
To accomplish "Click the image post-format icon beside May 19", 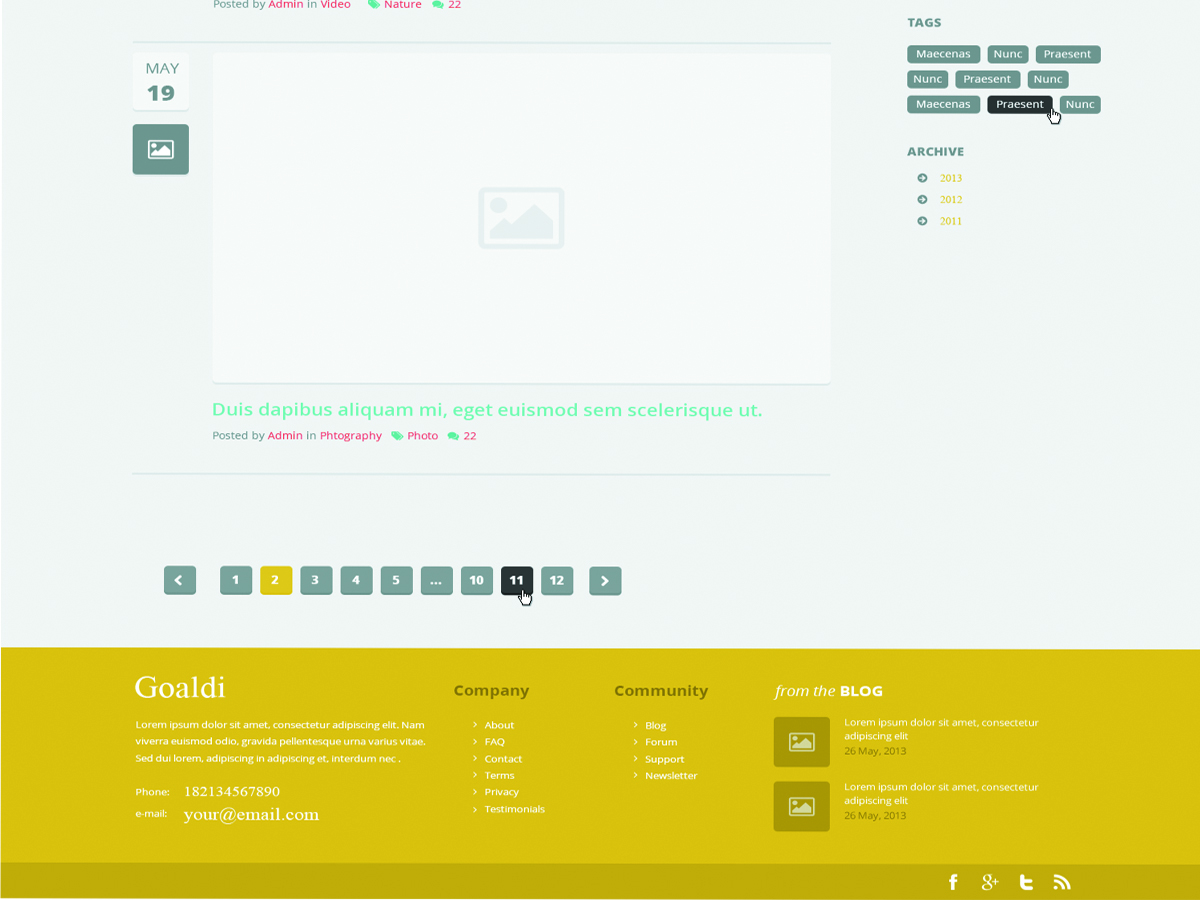I will 160,148.
